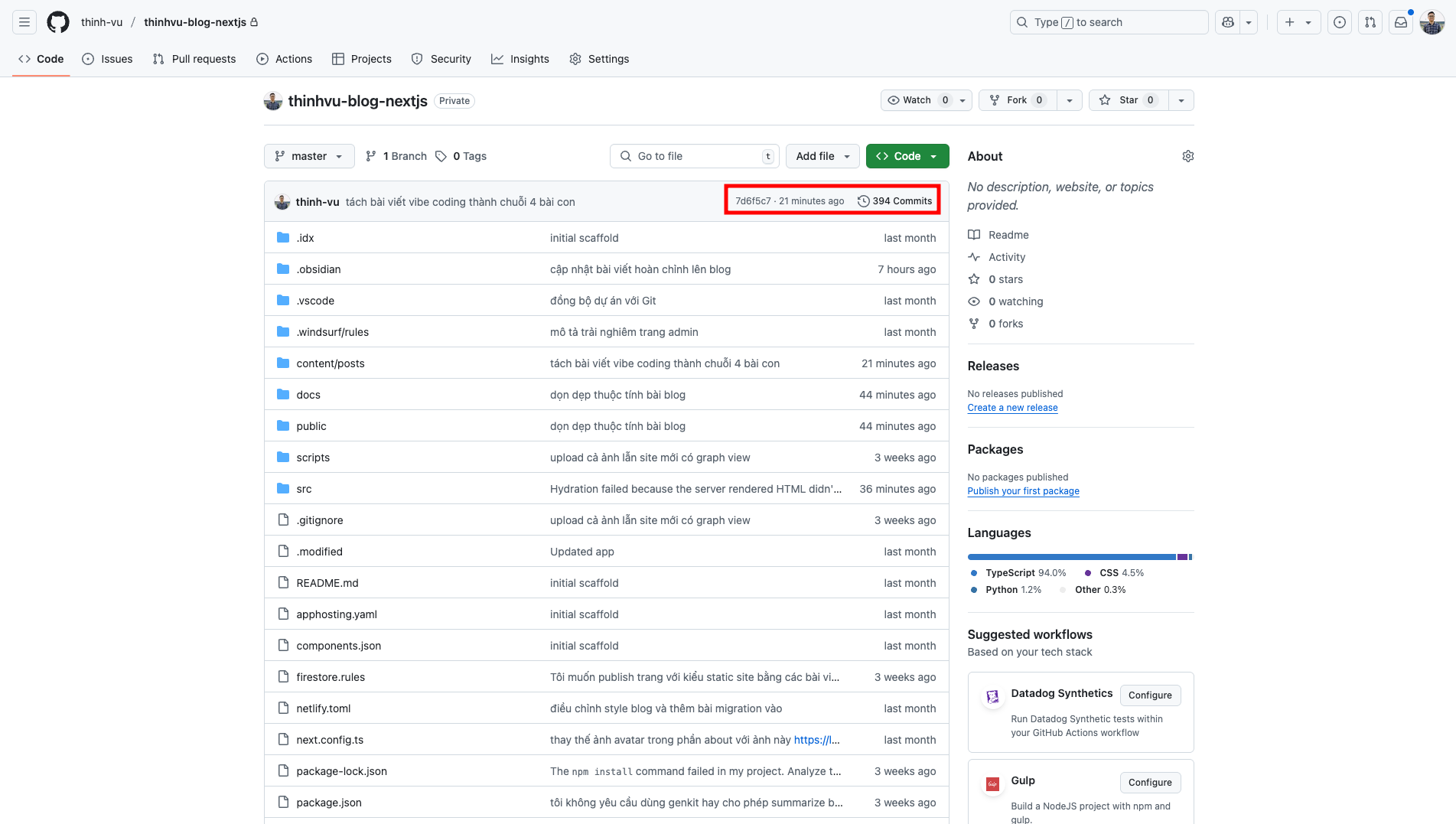
Task: Go to GitHub homepage via Octocat logo
Action: (58, 22)
